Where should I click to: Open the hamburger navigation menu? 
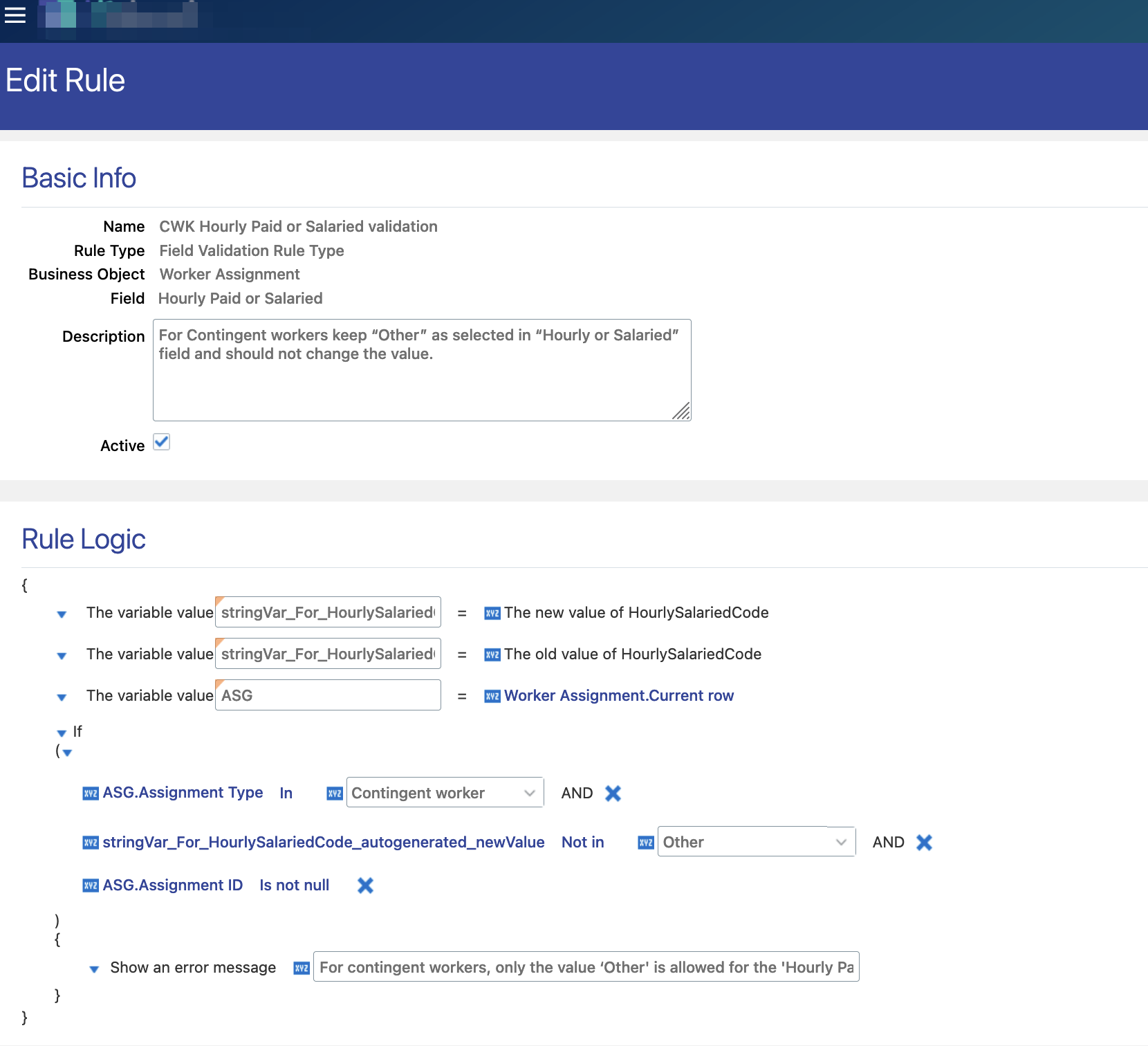pos(15,15)
